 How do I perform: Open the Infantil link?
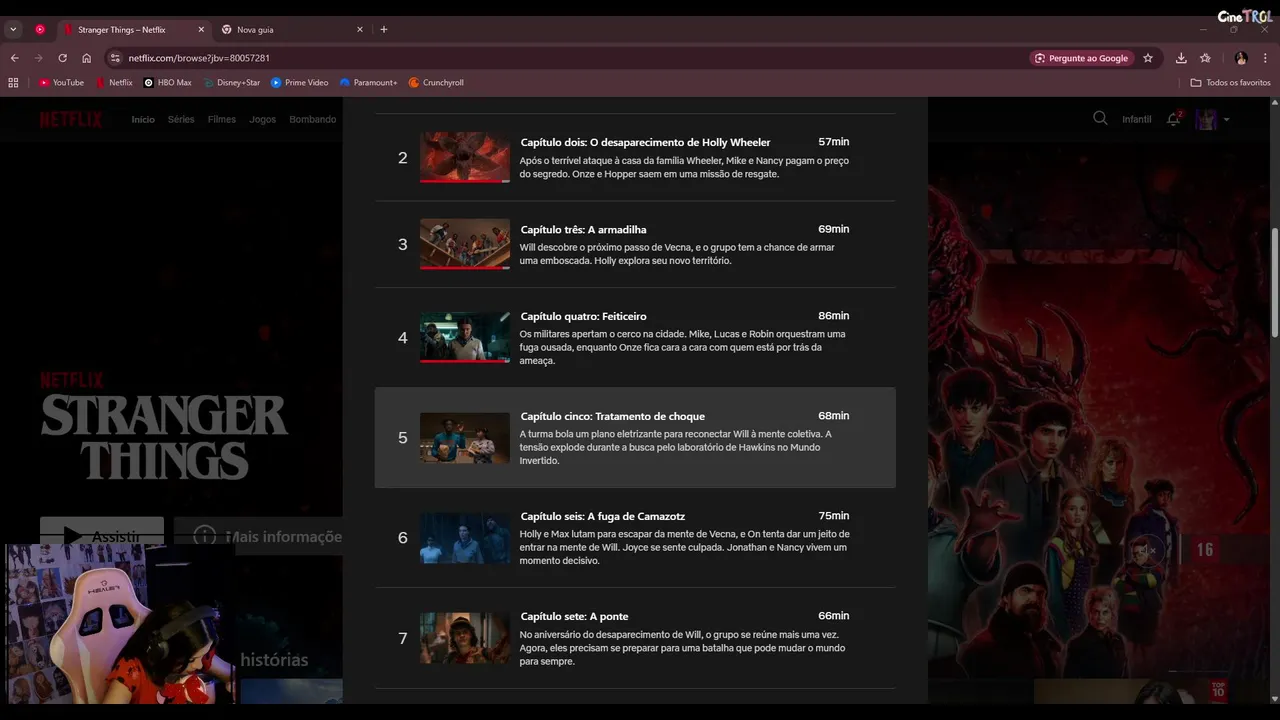(x=1137, y=120)
